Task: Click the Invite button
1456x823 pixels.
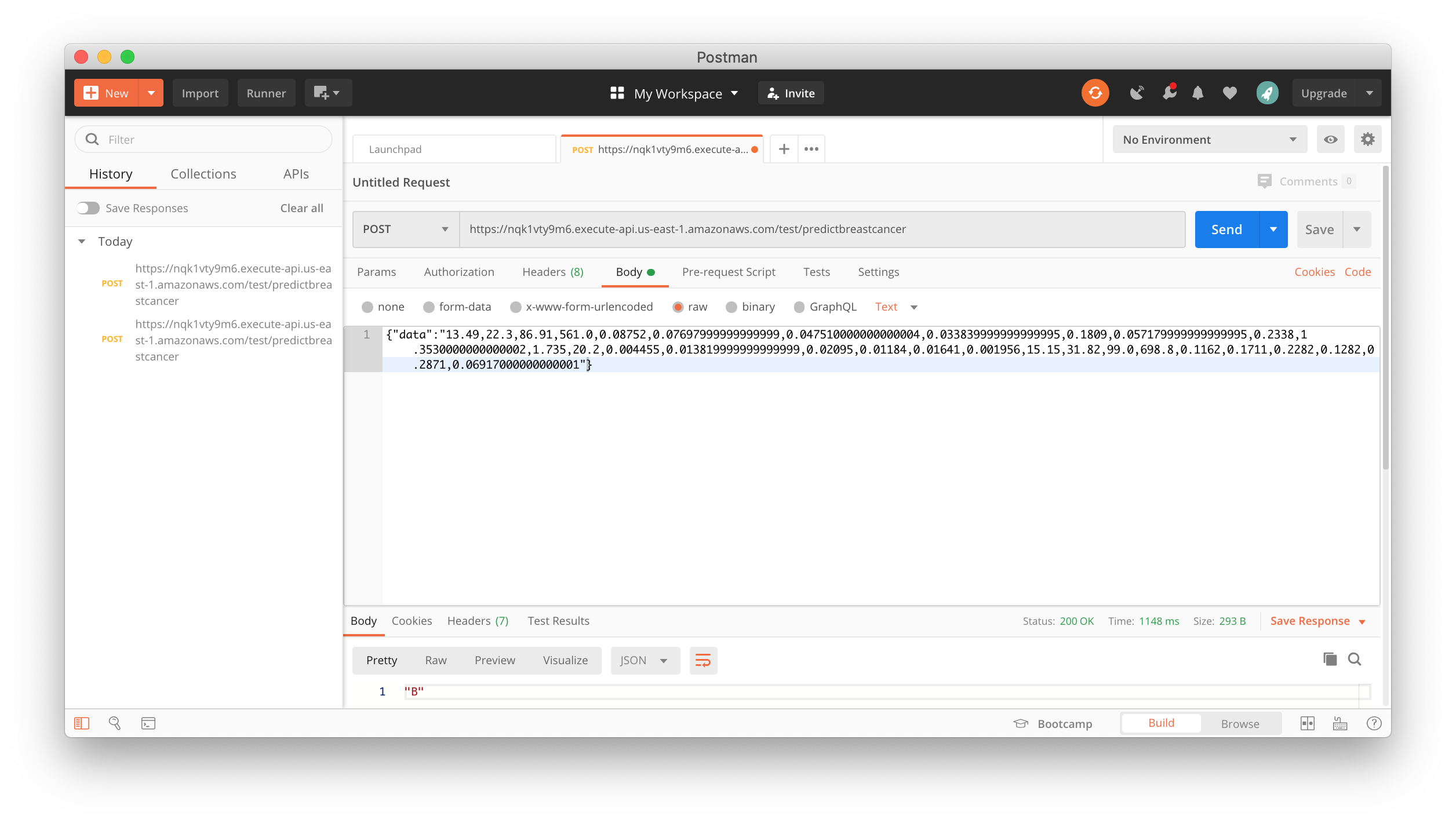Action: (x=791, y=93)
